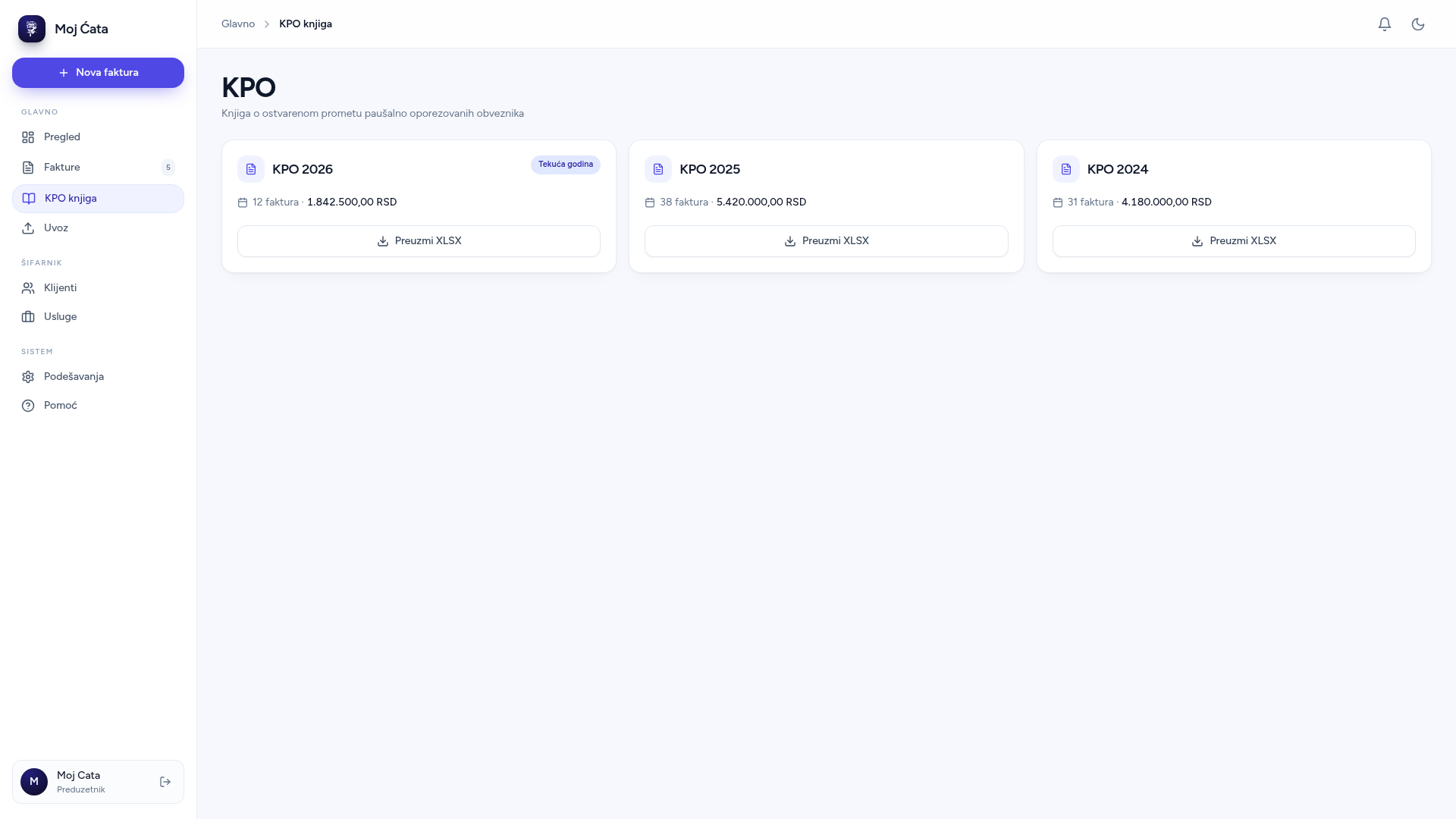Open the Klijenti list

pyautogui.click(x=98, y=288)
